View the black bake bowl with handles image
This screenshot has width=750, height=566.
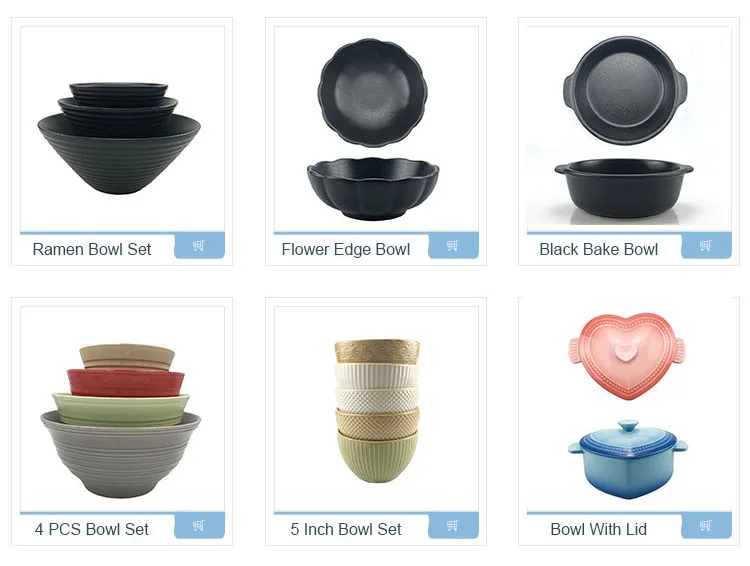(x=625, y=128)
